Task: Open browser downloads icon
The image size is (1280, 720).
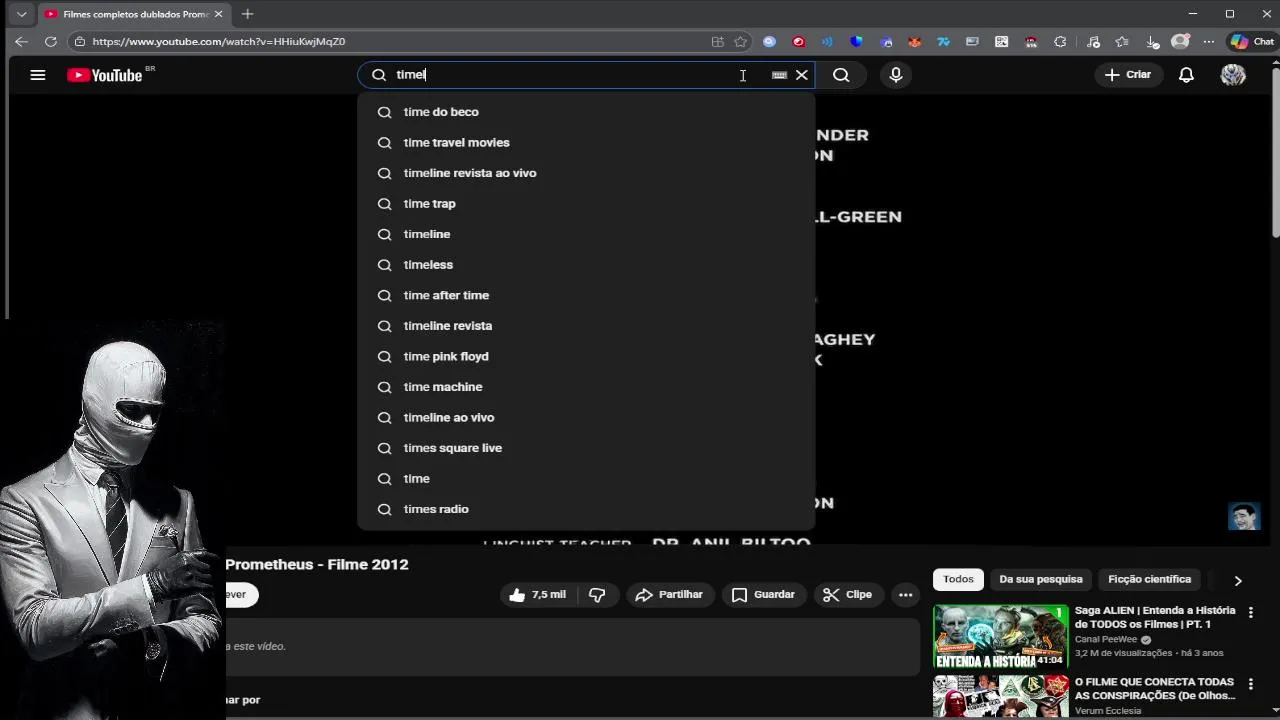Action: click(1152, 42)
